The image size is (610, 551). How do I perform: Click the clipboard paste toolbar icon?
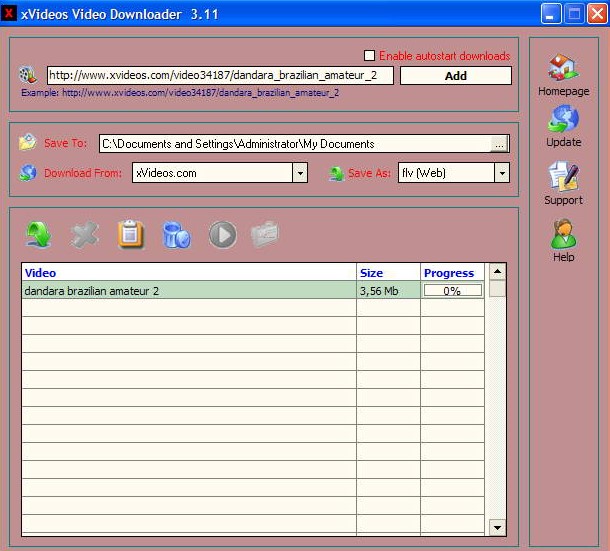(x=131, y=235)
